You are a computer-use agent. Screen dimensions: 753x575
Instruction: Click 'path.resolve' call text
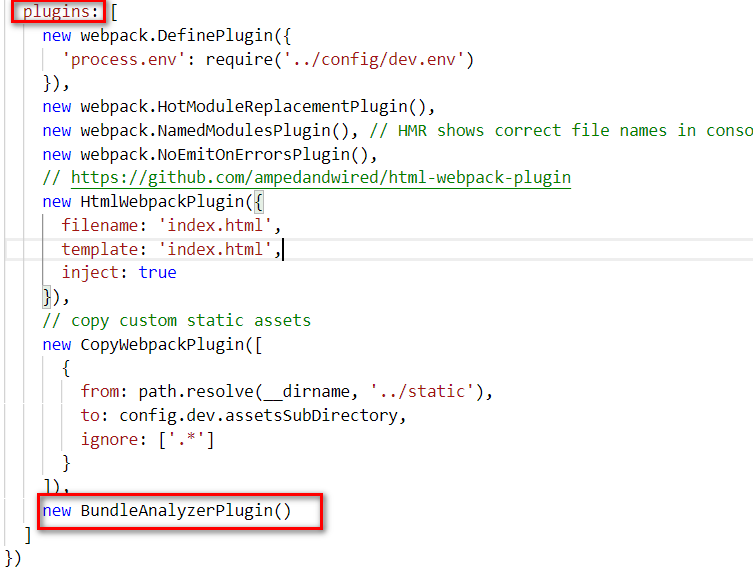pyautogui.click(x=195, y=391)
